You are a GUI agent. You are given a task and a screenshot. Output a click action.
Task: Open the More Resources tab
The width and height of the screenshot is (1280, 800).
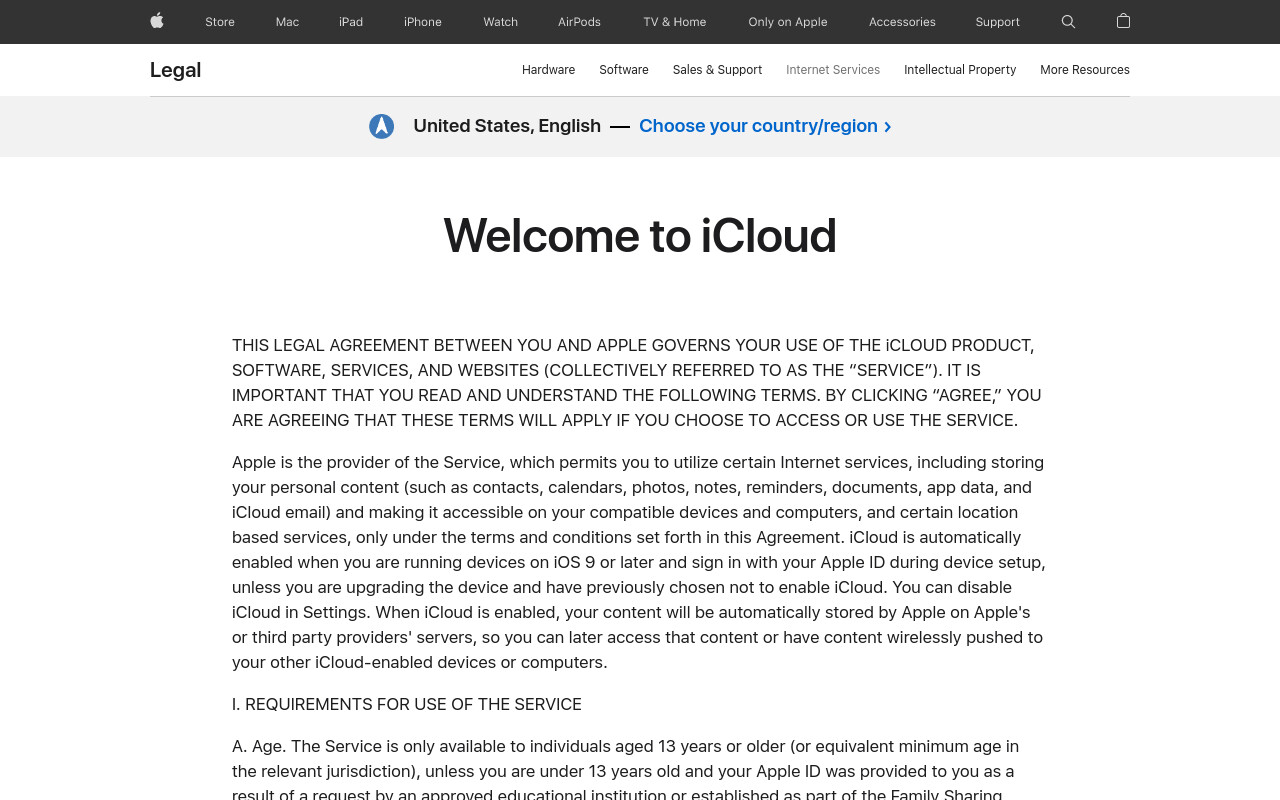click(1085, 70)
